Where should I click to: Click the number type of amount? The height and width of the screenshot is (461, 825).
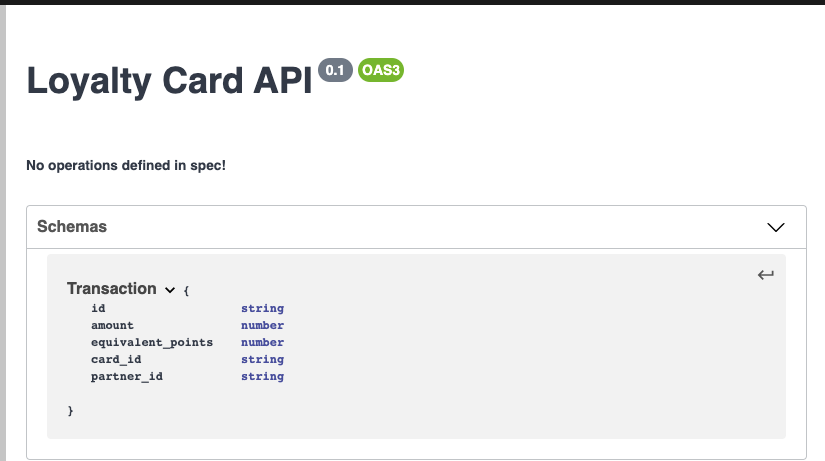[x=262, y=325]
